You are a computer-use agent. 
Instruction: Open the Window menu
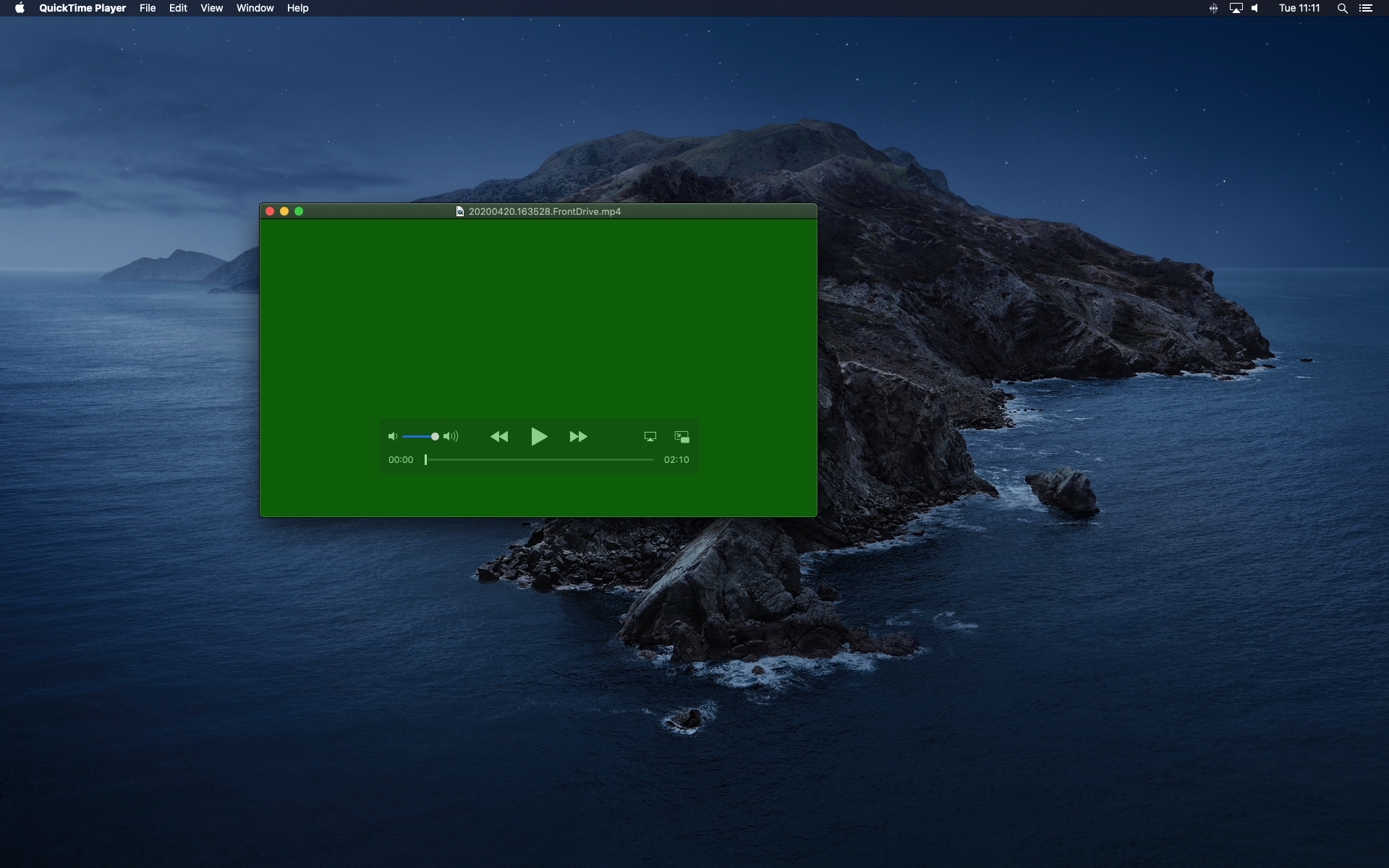(x=254, y=8)
